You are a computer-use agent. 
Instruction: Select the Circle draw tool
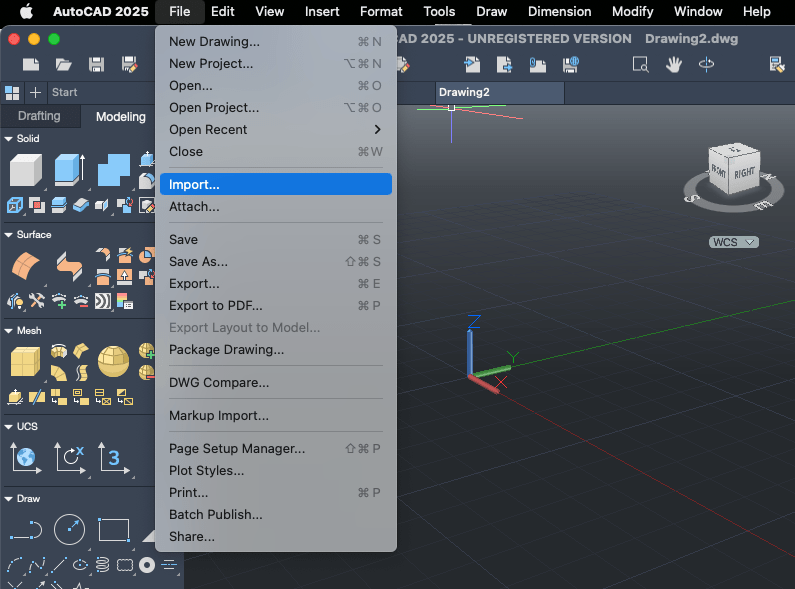pos(69,529)
